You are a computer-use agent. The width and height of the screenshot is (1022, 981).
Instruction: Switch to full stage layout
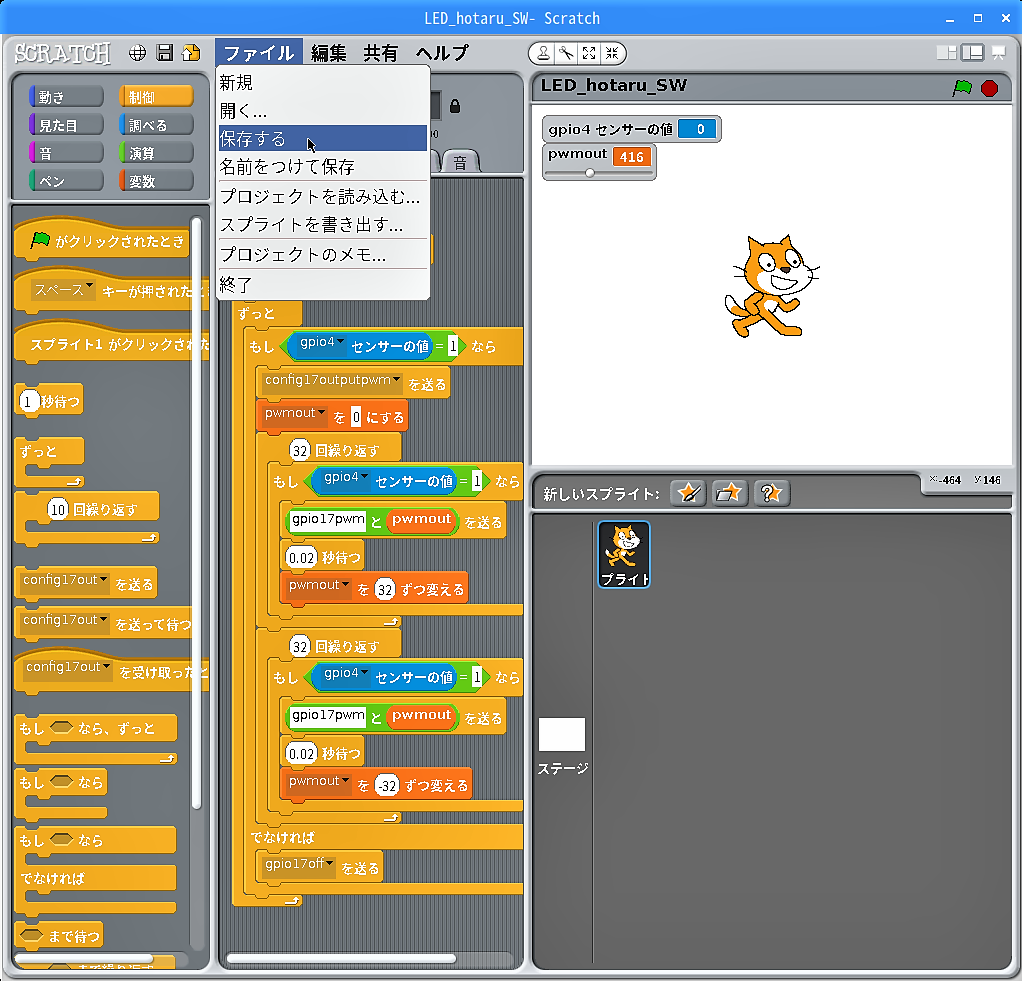click(x=972, y=53)
